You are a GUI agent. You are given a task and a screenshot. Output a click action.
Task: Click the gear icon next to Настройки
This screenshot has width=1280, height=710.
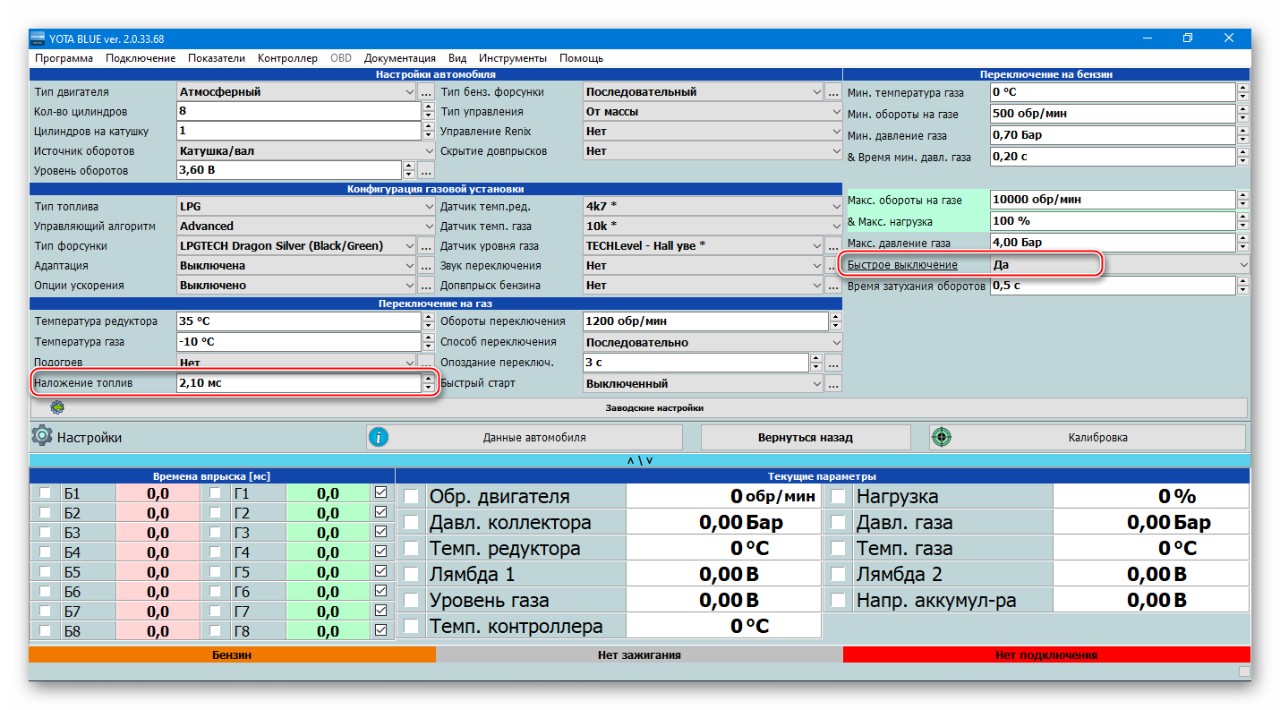tap(42, 437)
